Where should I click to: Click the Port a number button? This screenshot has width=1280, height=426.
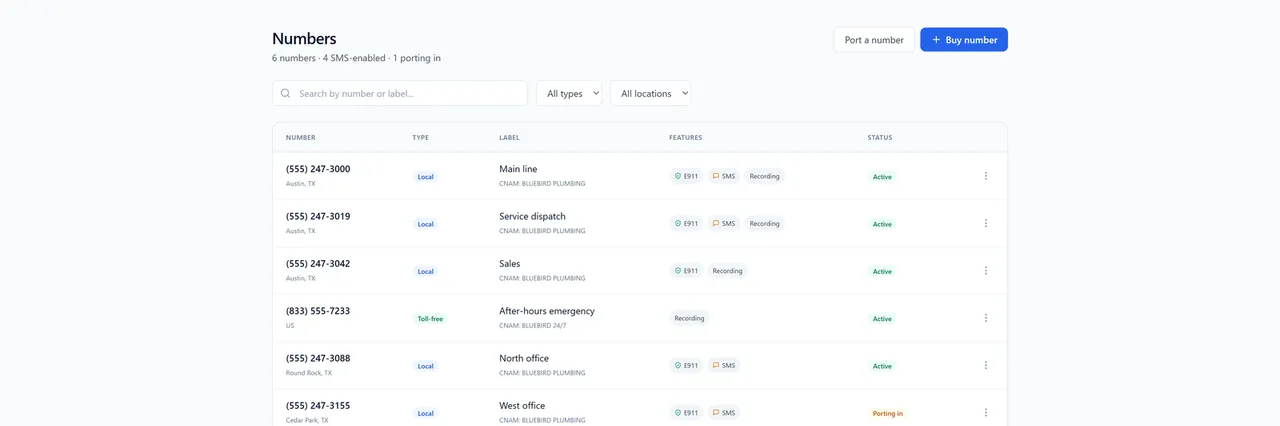click(874, 40)
